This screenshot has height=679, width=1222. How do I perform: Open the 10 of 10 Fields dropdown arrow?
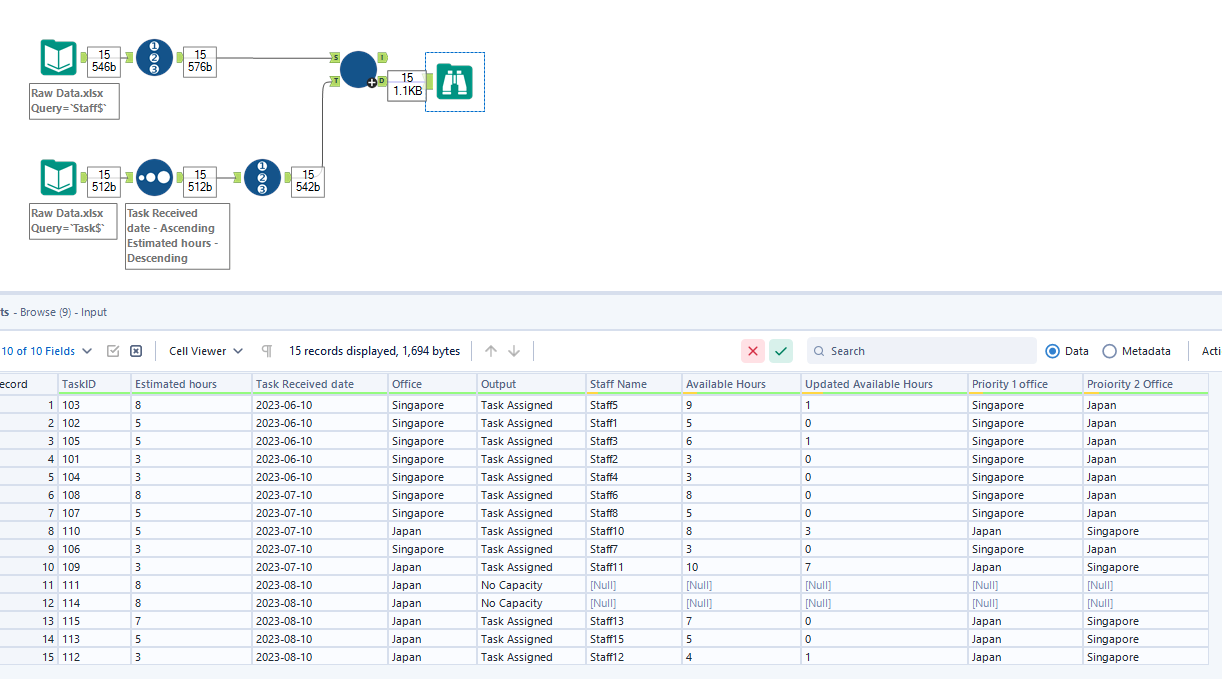[88, 351]
